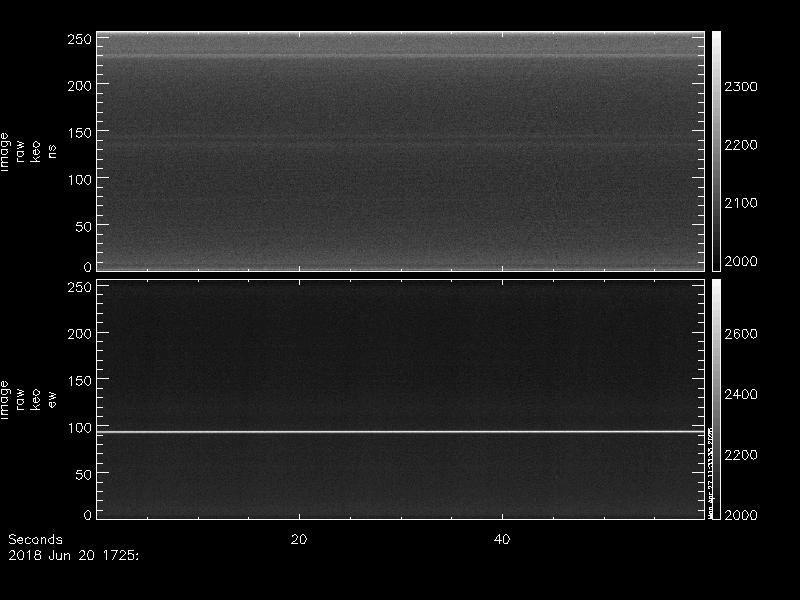Viewport: 800px width, 600px height.
Task: Click the 200 tick label on ew keogram axis
Action: point(79,334)
